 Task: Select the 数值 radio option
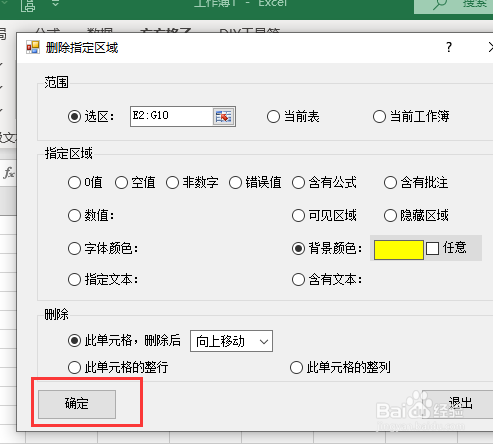click(74, 215)
